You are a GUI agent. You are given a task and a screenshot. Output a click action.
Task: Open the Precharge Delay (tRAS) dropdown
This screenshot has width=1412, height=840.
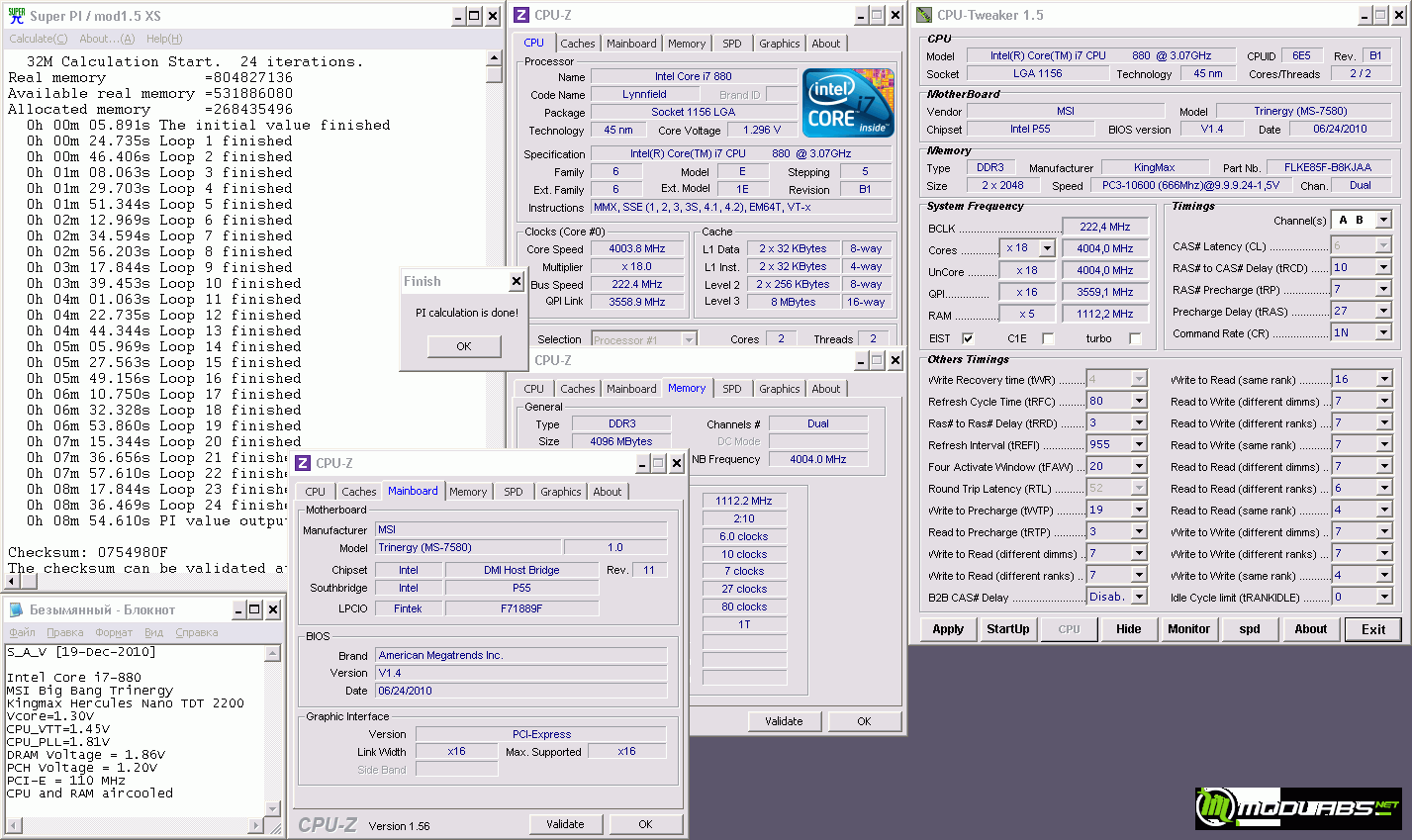[1383, 311]
